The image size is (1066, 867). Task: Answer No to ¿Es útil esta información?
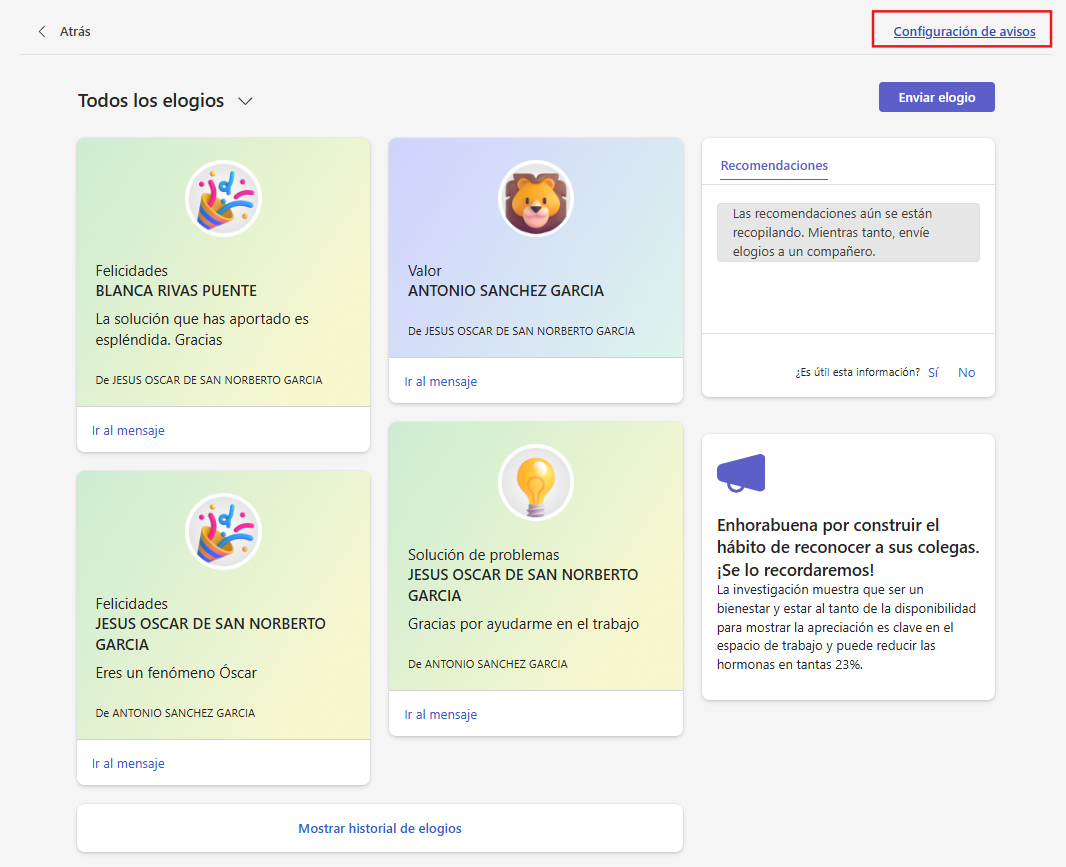(x=966, y=373)
